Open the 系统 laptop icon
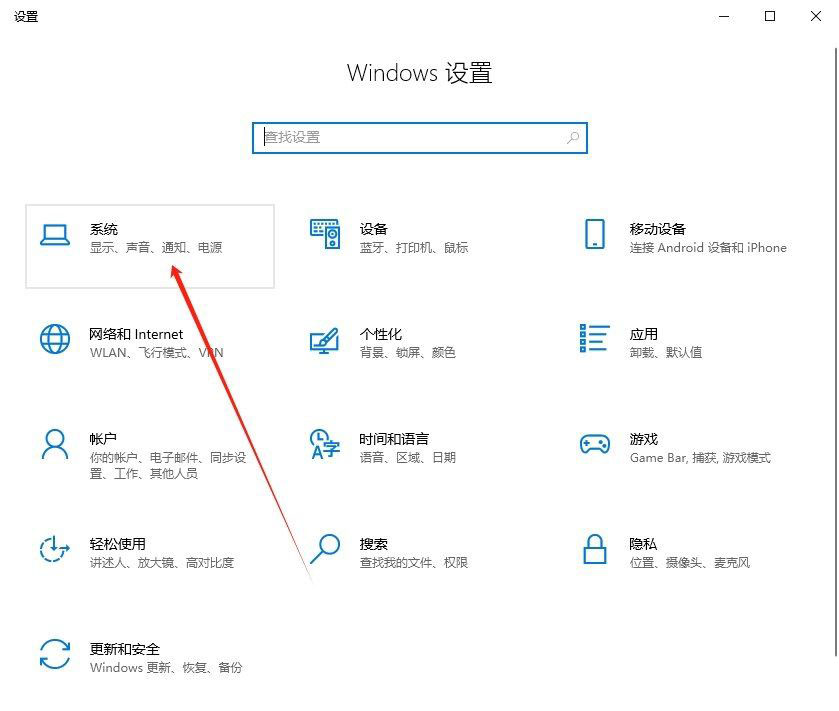The image size is (839, 711). (55, 235)
